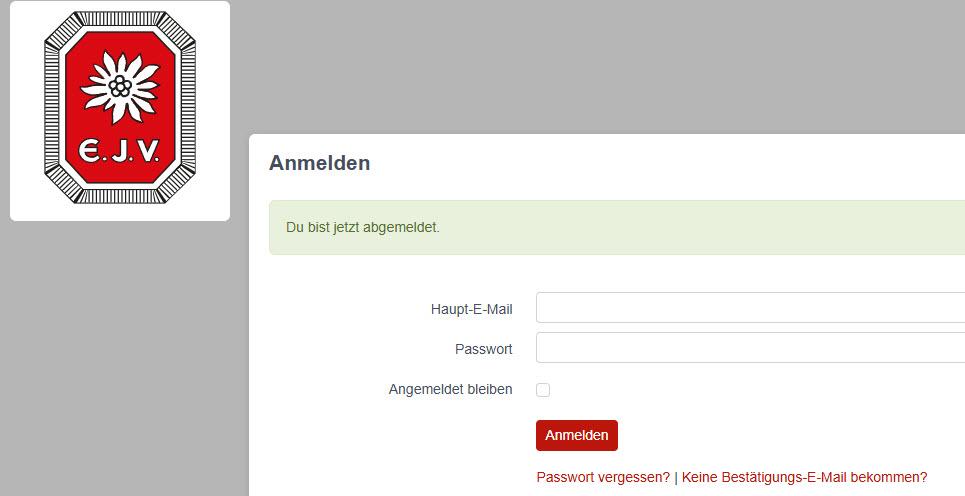The image size is (965, 496).
Task: Click into the Passwort input field
Action: pos(750,348)
